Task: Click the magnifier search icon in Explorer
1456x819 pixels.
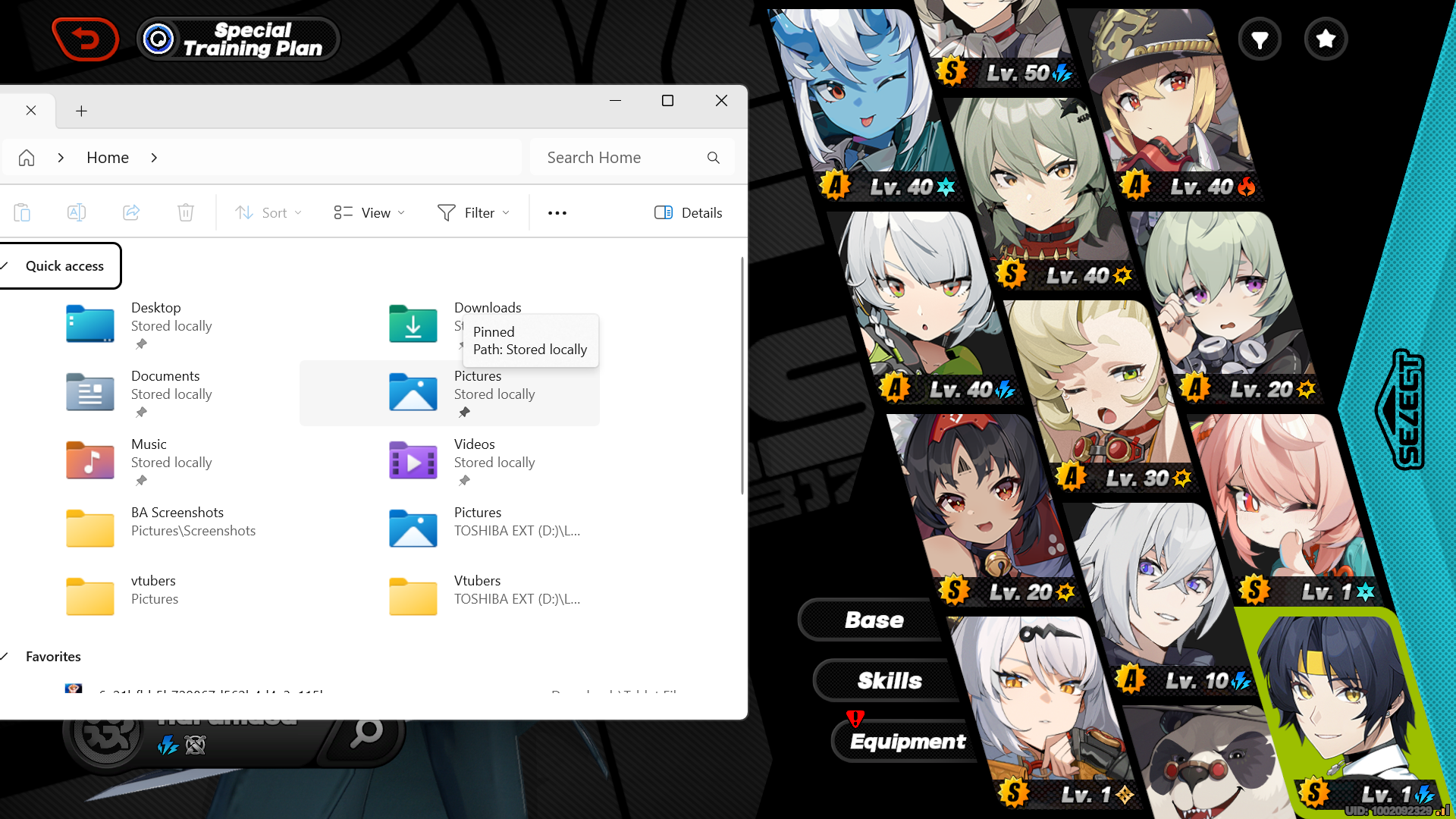Action: tap(713, 158)
